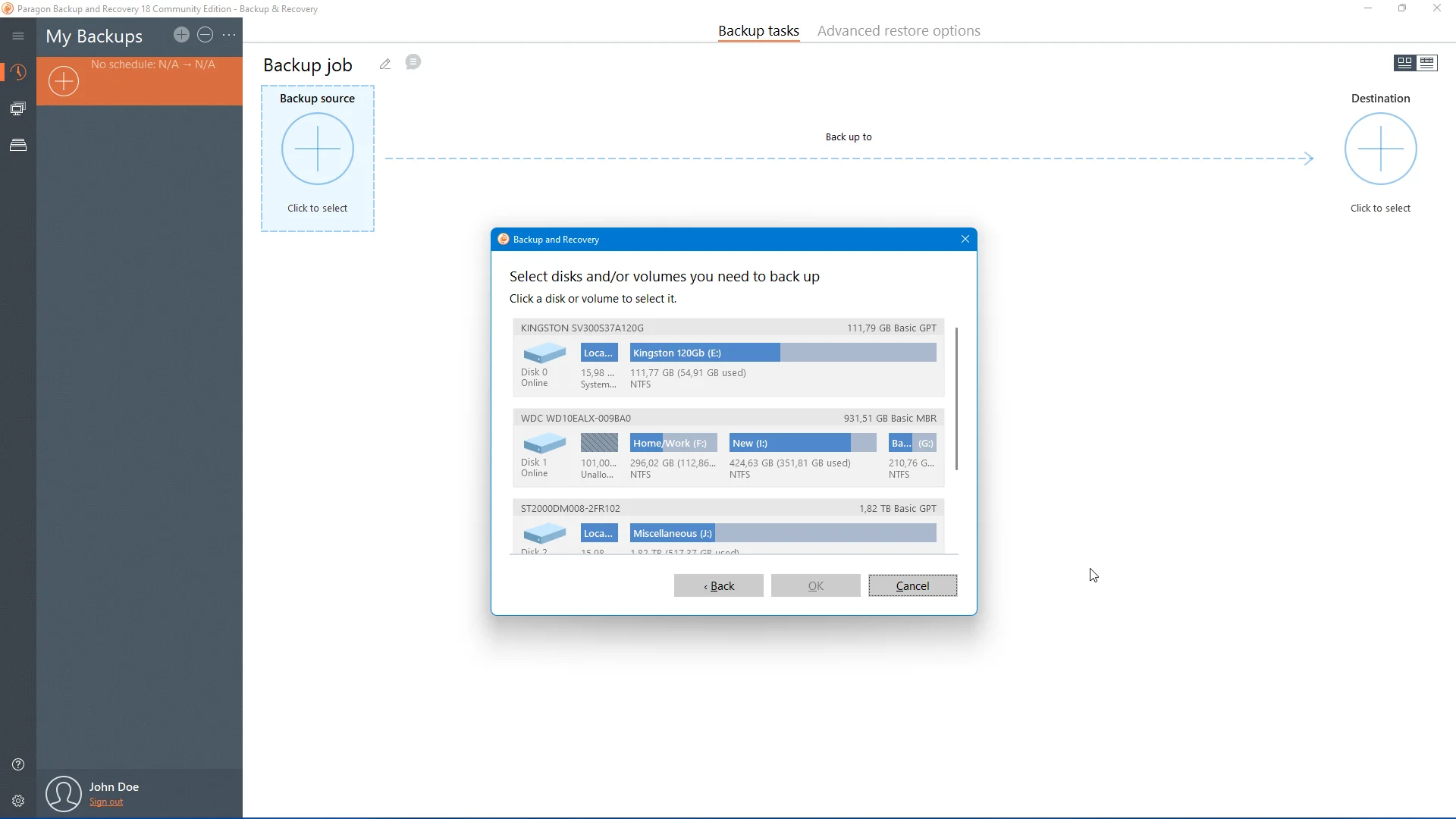Image resolution: width=1456 pixels, height=819 pixels.
Task: Add a new backup with the plus icon
Action: click(x=180, y=35)
